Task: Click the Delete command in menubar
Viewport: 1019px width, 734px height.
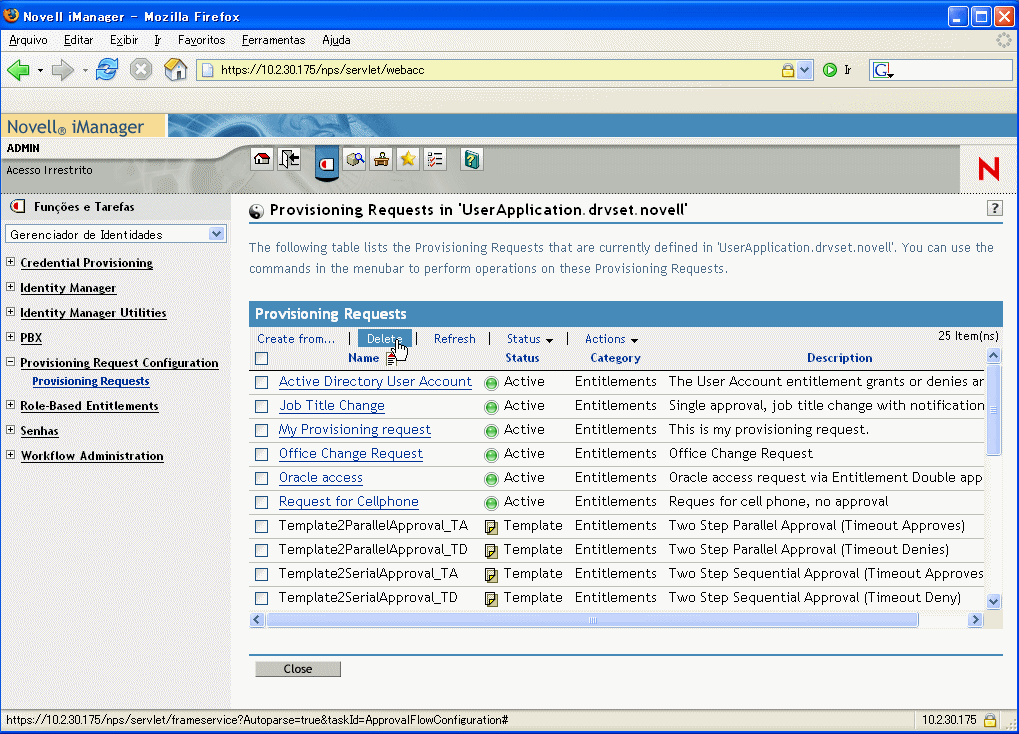Action: pyautogui.click(x=385, y=339)
